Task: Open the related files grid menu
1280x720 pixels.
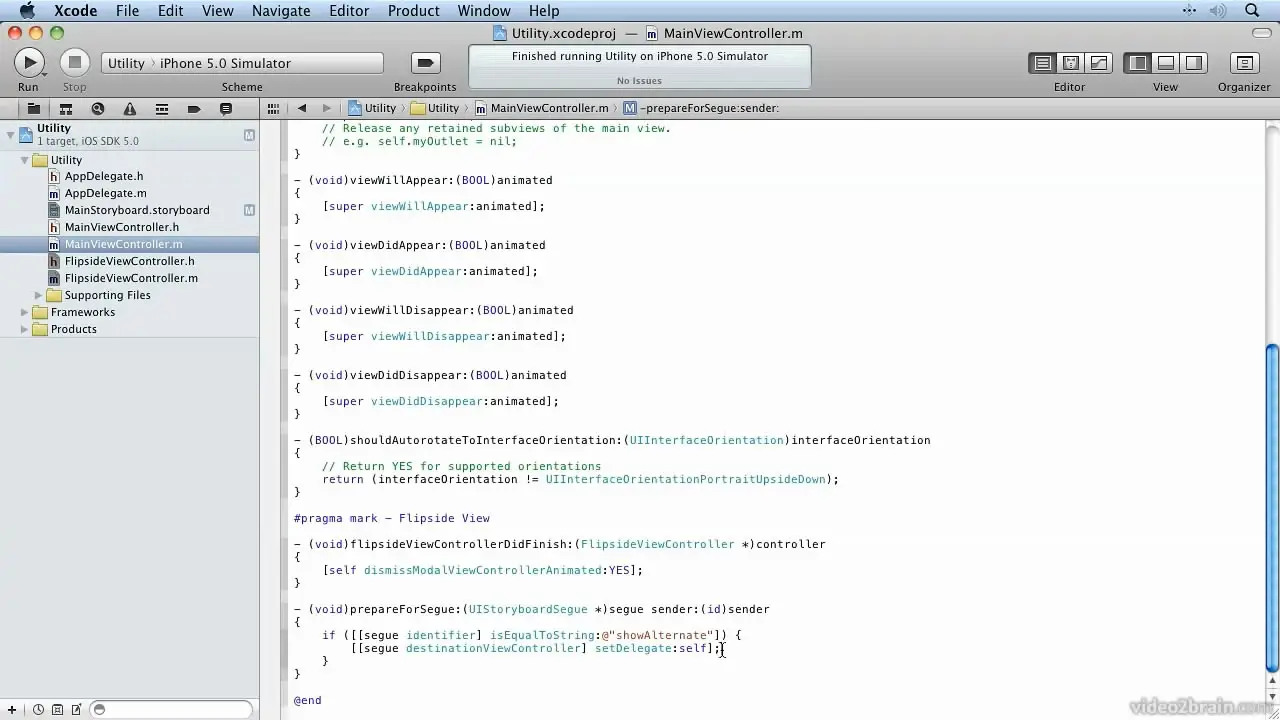Action: (273, 108)
